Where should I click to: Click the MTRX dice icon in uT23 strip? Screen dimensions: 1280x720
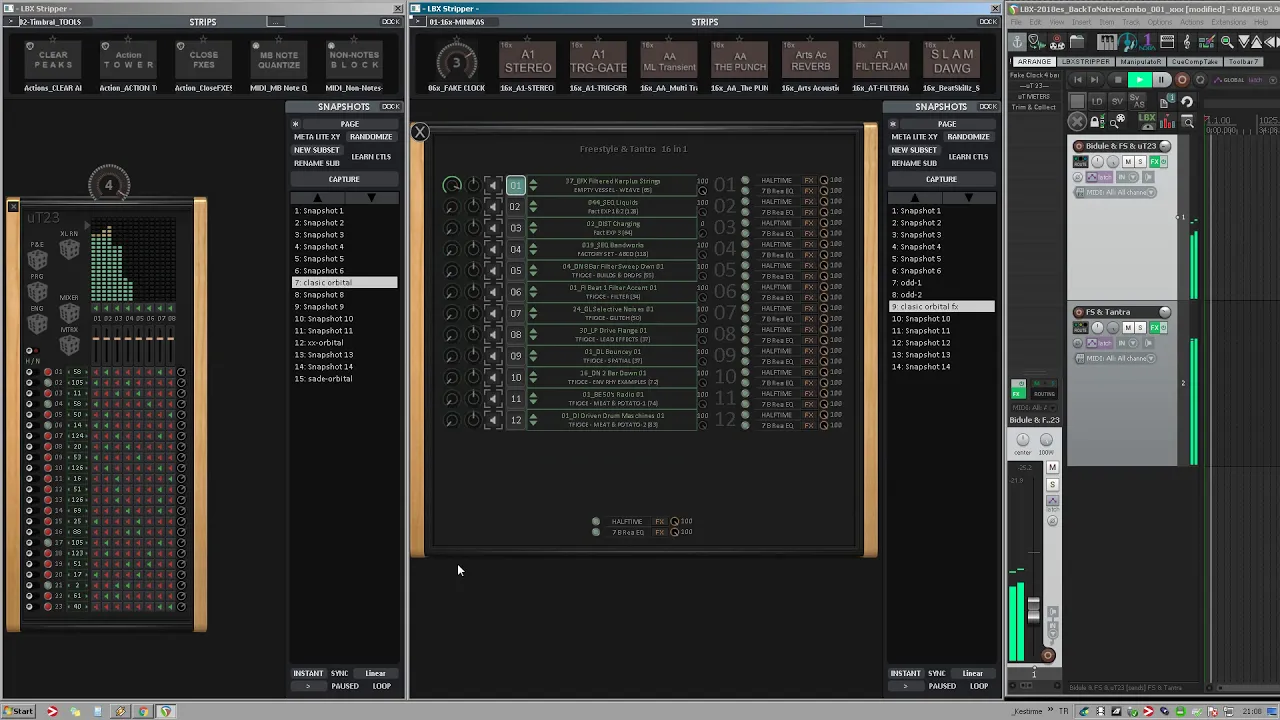coord(70,345)
